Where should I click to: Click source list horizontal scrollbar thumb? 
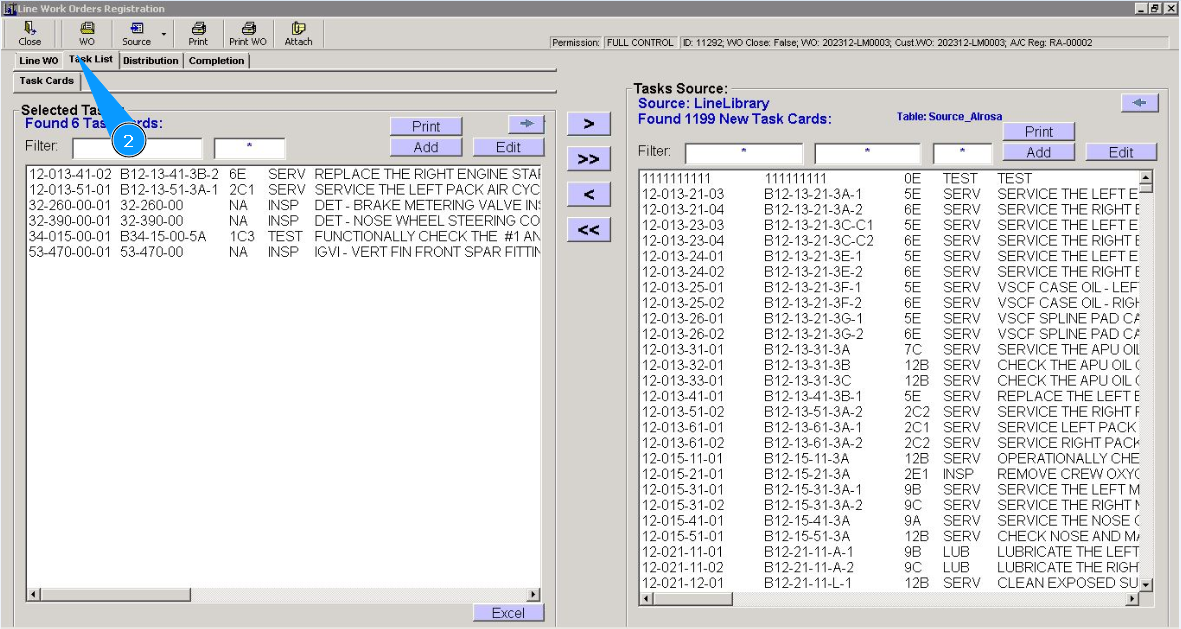click(692, 599)
